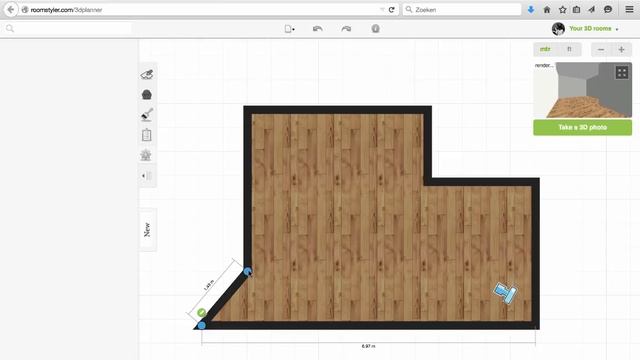Click the 3D render preview thumbnail
The width and height of the screenshot is (640, 360).
[x=582, y=90]
